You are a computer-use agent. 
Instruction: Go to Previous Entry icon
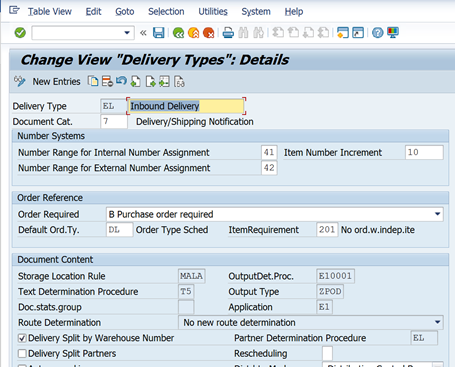tap(136, 81)
